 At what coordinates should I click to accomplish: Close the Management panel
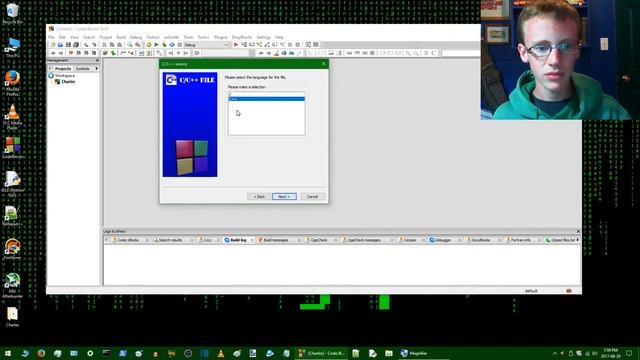tap(97, 60)
